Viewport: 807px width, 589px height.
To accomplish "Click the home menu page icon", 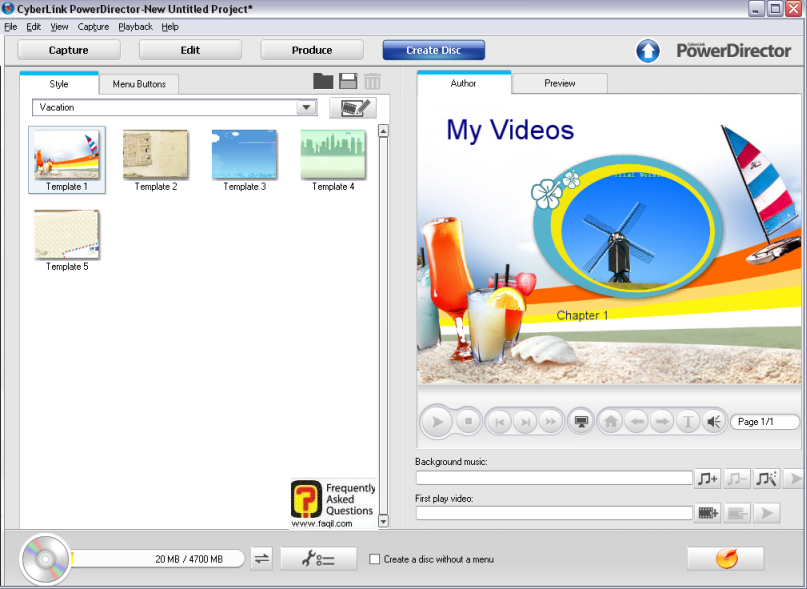I will pos(611,422).
